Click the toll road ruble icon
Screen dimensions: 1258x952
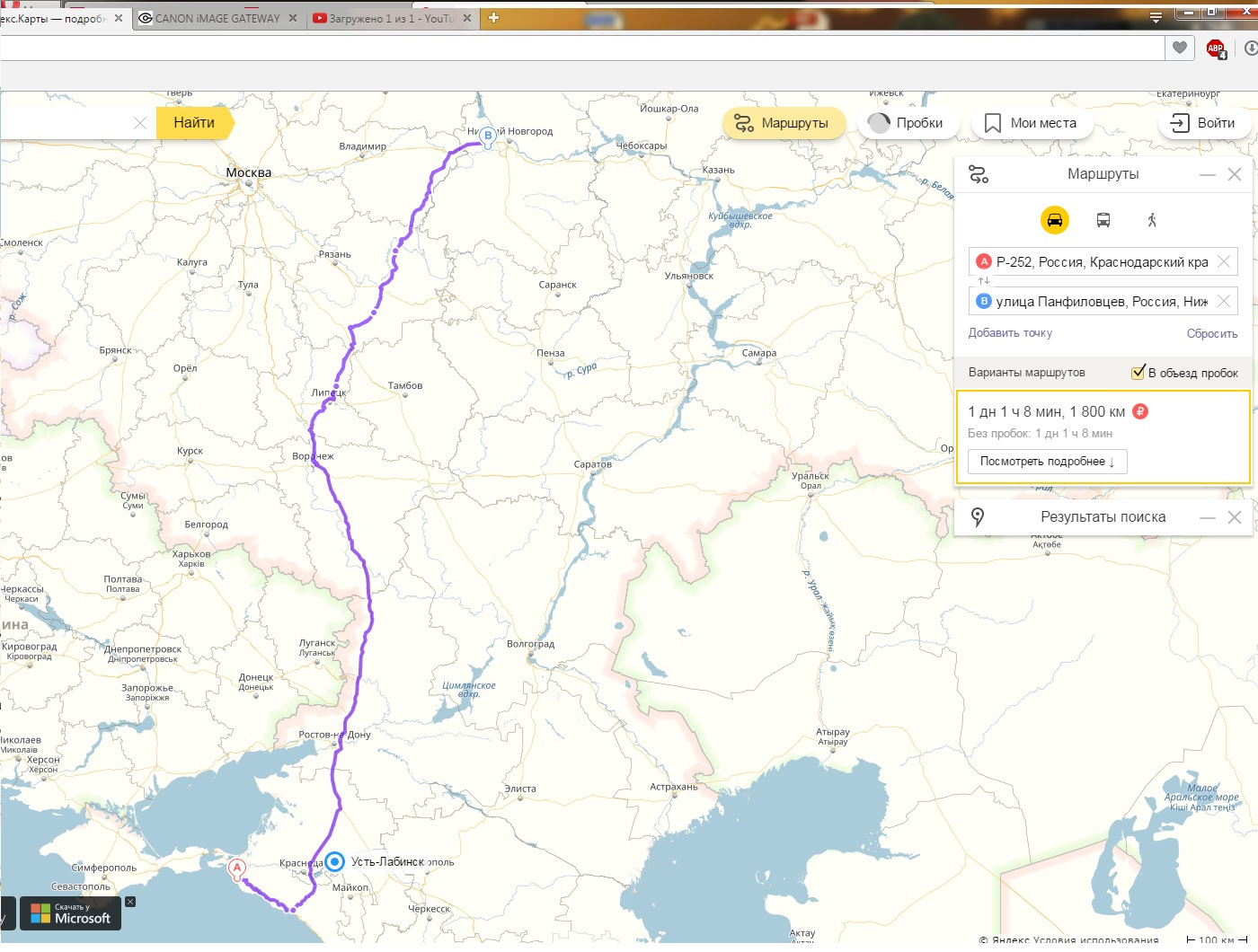pos(1140,411)
